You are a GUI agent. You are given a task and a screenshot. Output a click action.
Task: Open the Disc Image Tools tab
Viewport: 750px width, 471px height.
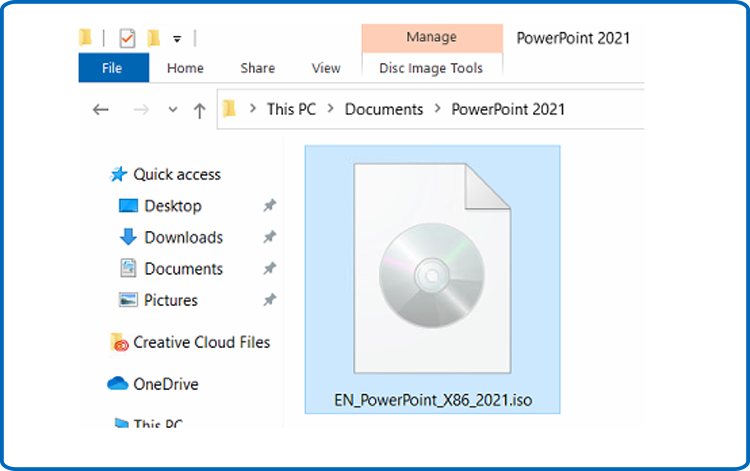tap(431, 68)
